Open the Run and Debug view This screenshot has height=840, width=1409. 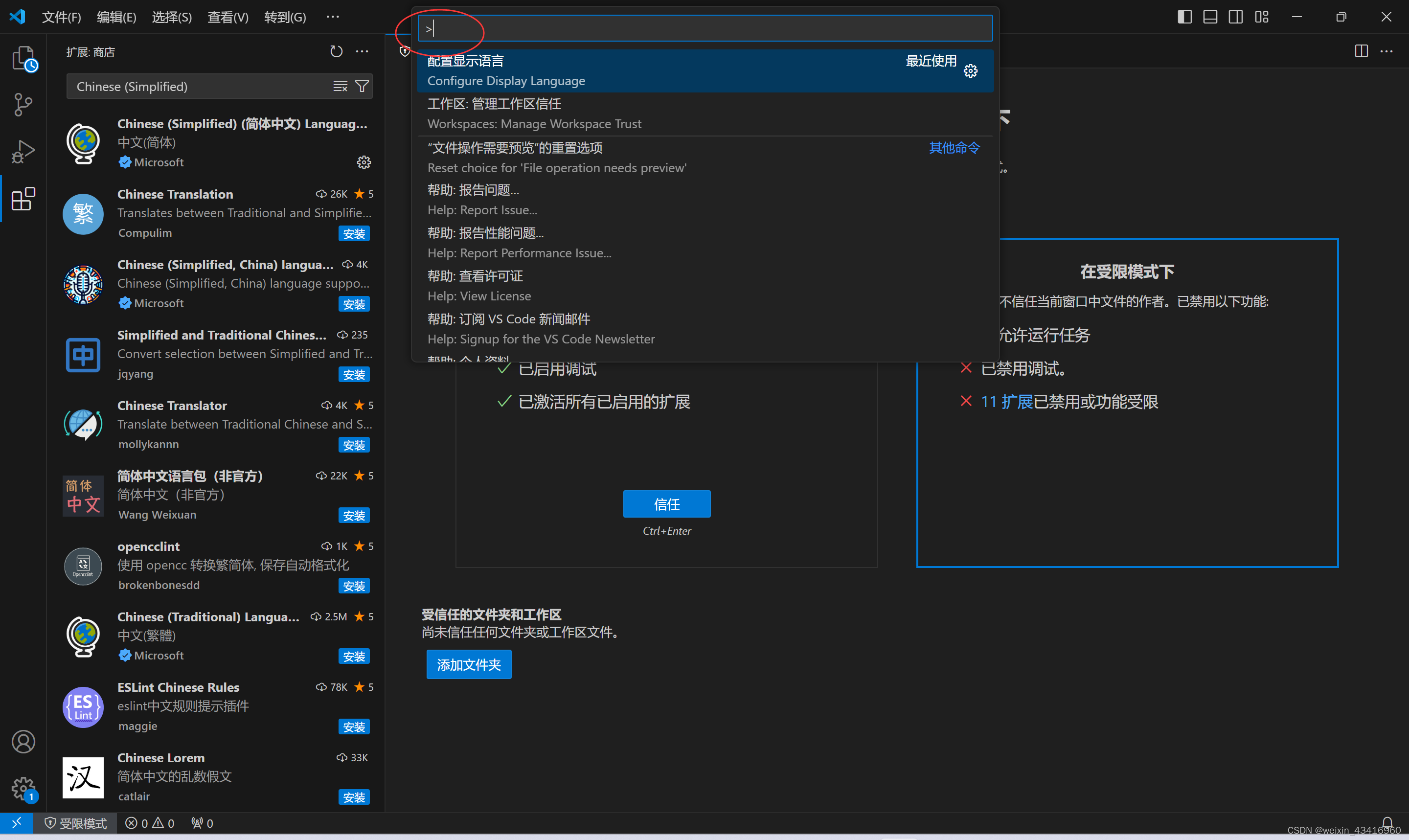coord(23,152)
